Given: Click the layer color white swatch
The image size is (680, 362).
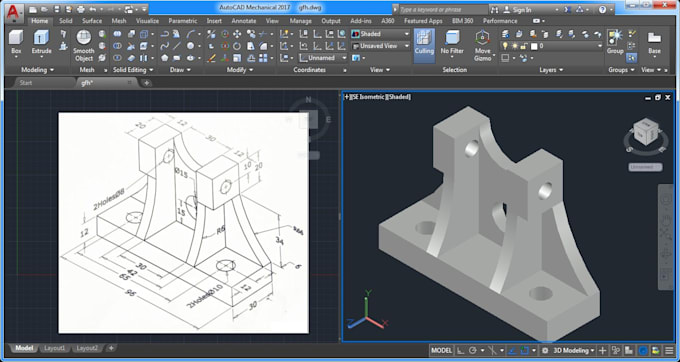Looking at the screenshot, I should coord(534,46).
